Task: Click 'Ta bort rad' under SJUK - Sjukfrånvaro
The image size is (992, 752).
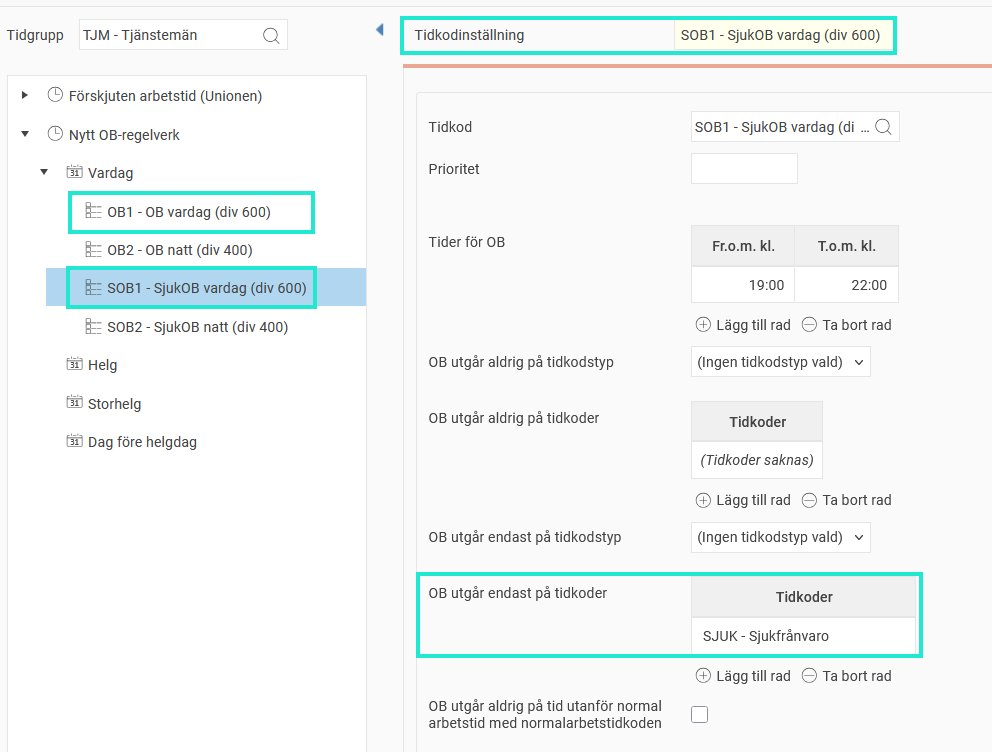Action: (x=846, y=676)
